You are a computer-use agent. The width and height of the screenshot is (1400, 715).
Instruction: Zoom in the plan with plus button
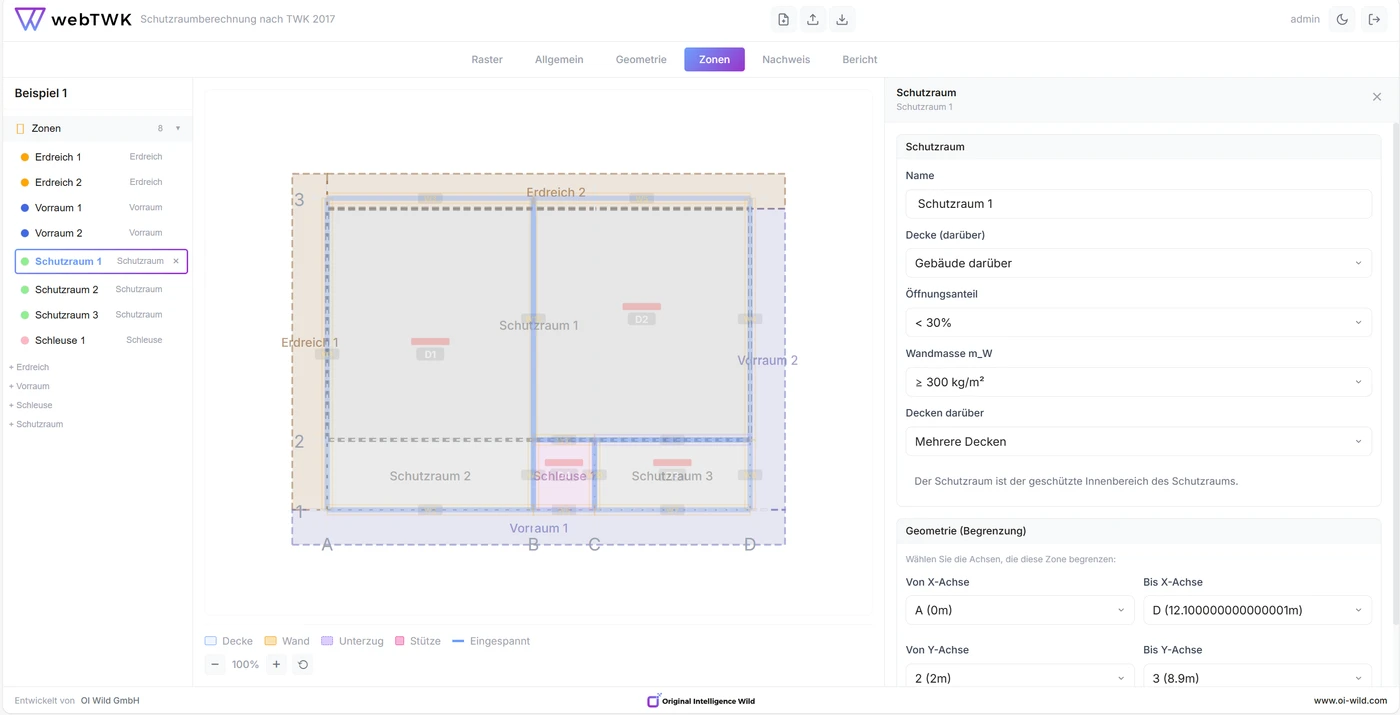tap(277, 664)
